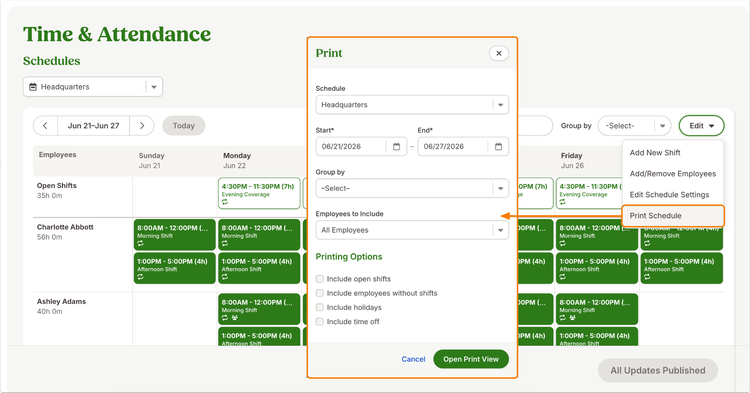Click the recurring icon on Monday's open Evening Coverage shift

(x=225, y=202)
